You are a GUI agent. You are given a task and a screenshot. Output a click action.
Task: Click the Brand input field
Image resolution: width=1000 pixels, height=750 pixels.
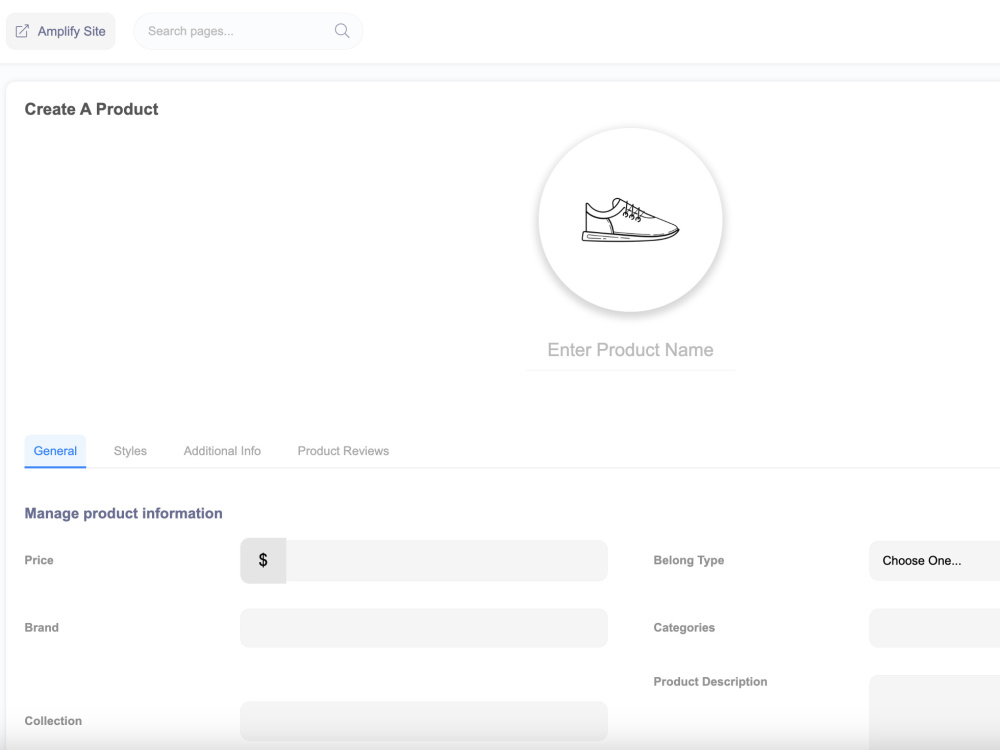423,627
